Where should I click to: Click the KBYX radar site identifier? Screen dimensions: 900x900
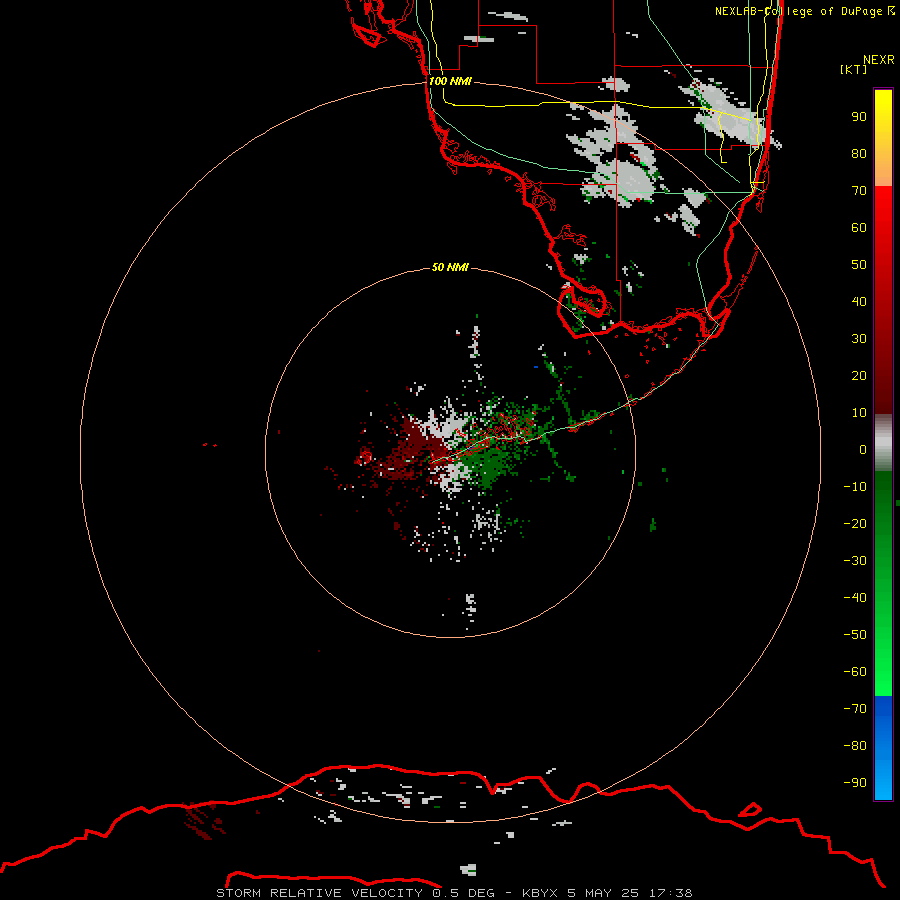(540, 893)
